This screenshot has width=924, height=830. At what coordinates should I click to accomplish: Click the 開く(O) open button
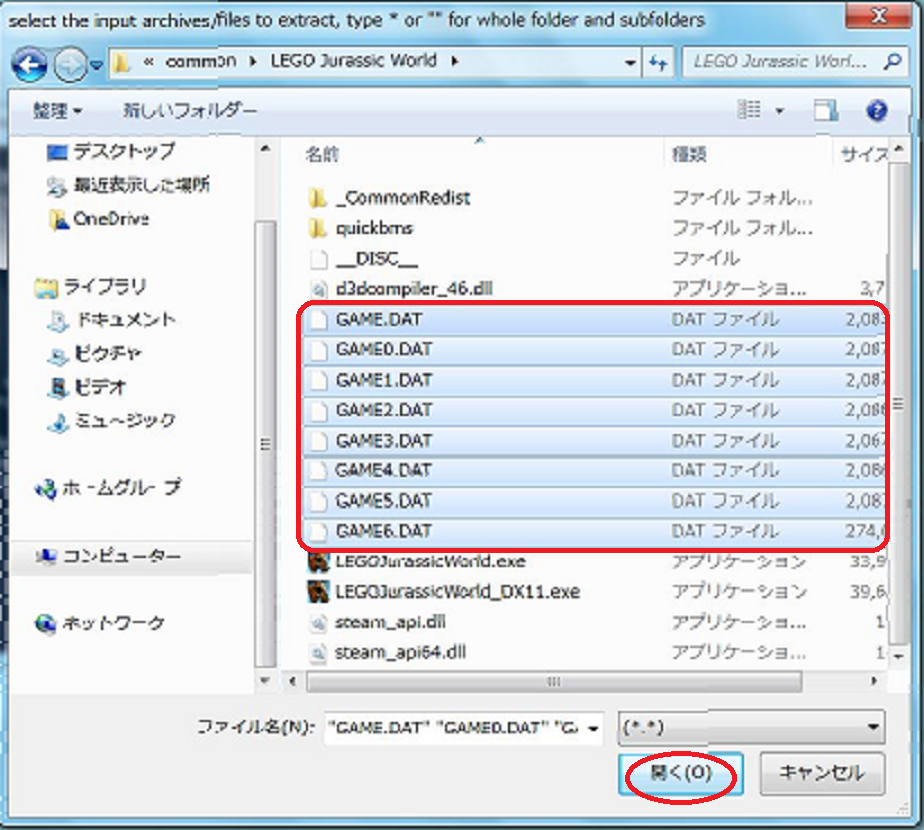tap(681, 773)
